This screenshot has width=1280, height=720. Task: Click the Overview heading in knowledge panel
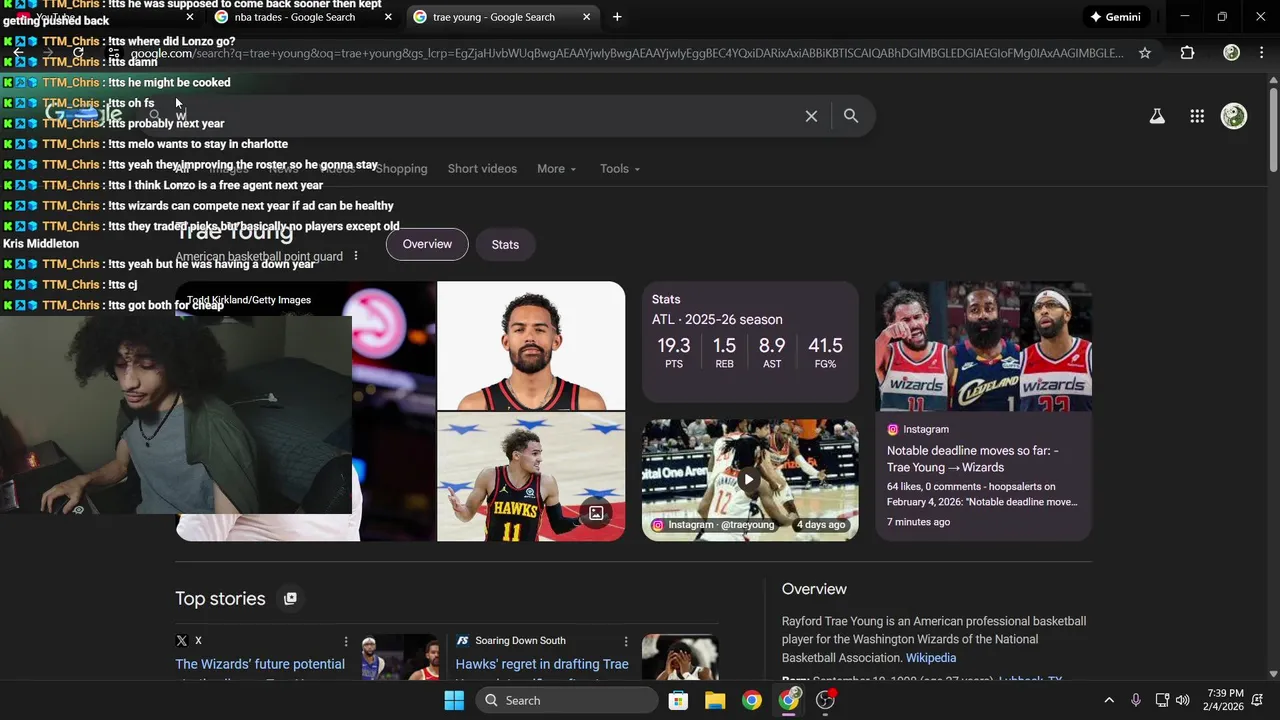pyautogui.click(x=814, y=589)
